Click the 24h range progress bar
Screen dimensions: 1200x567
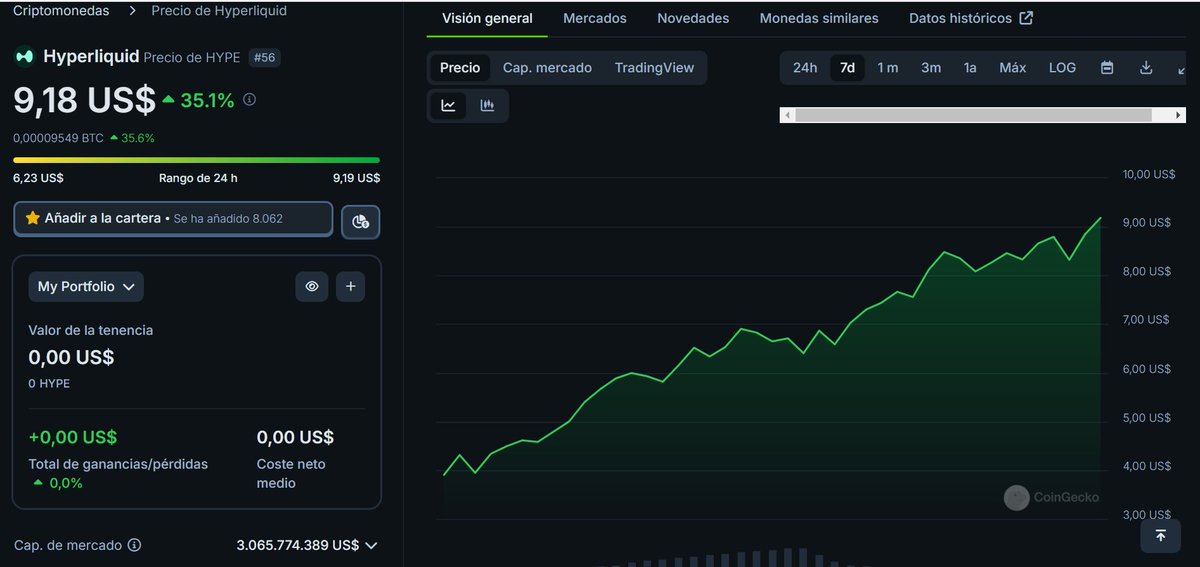click(196, 160)
